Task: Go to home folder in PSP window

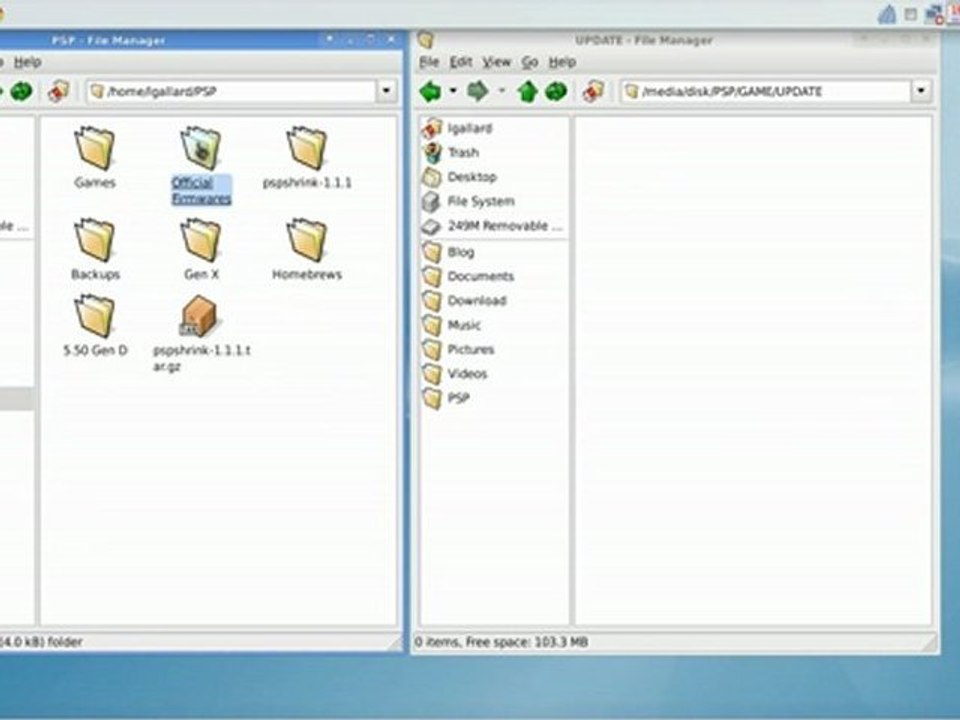Action: (59, 92)
